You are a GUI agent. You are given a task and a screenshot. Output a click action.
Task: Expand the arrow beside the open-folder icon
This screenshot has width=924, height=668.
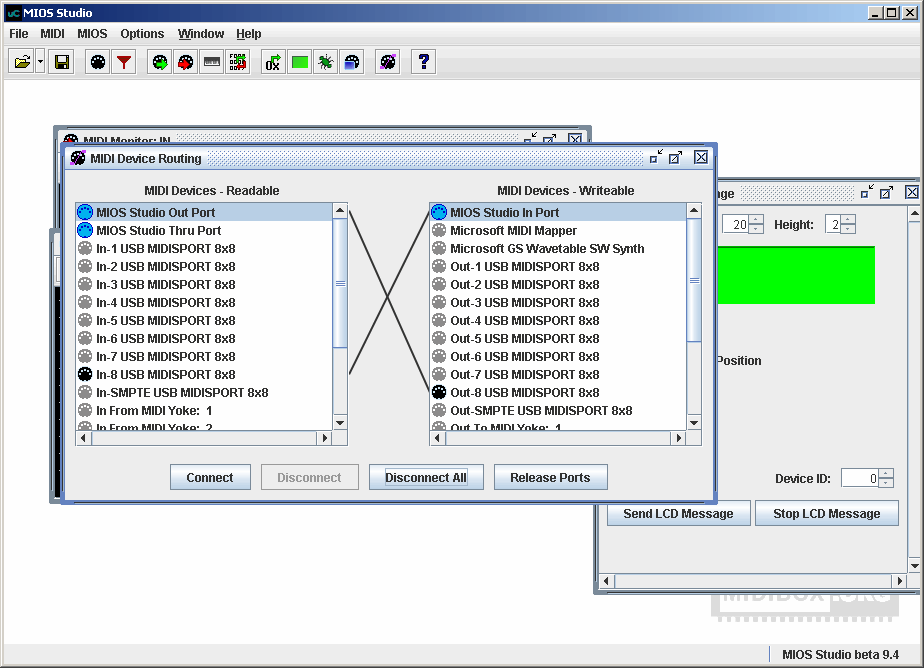coord(40,62)
